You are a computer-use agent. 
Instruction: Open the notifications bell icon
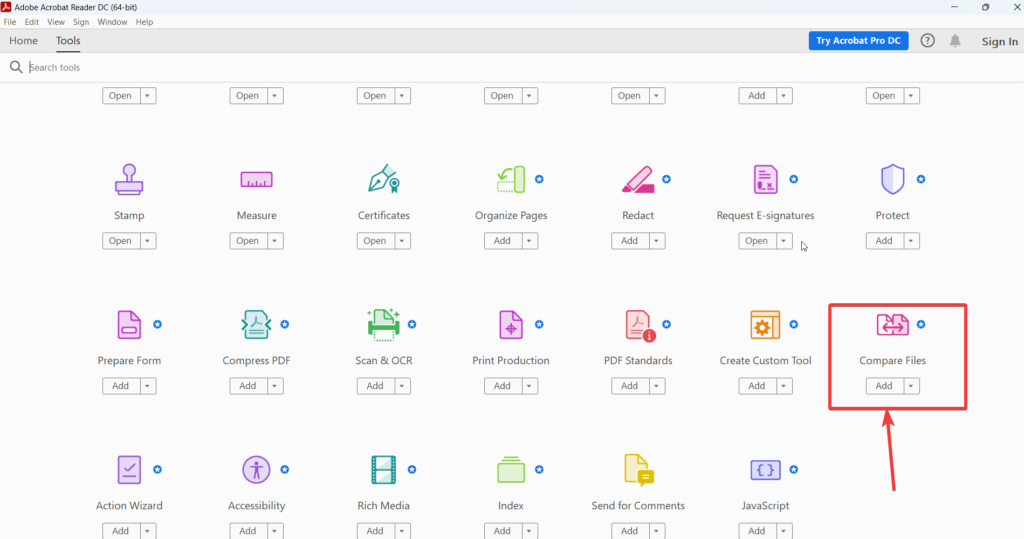955,41
